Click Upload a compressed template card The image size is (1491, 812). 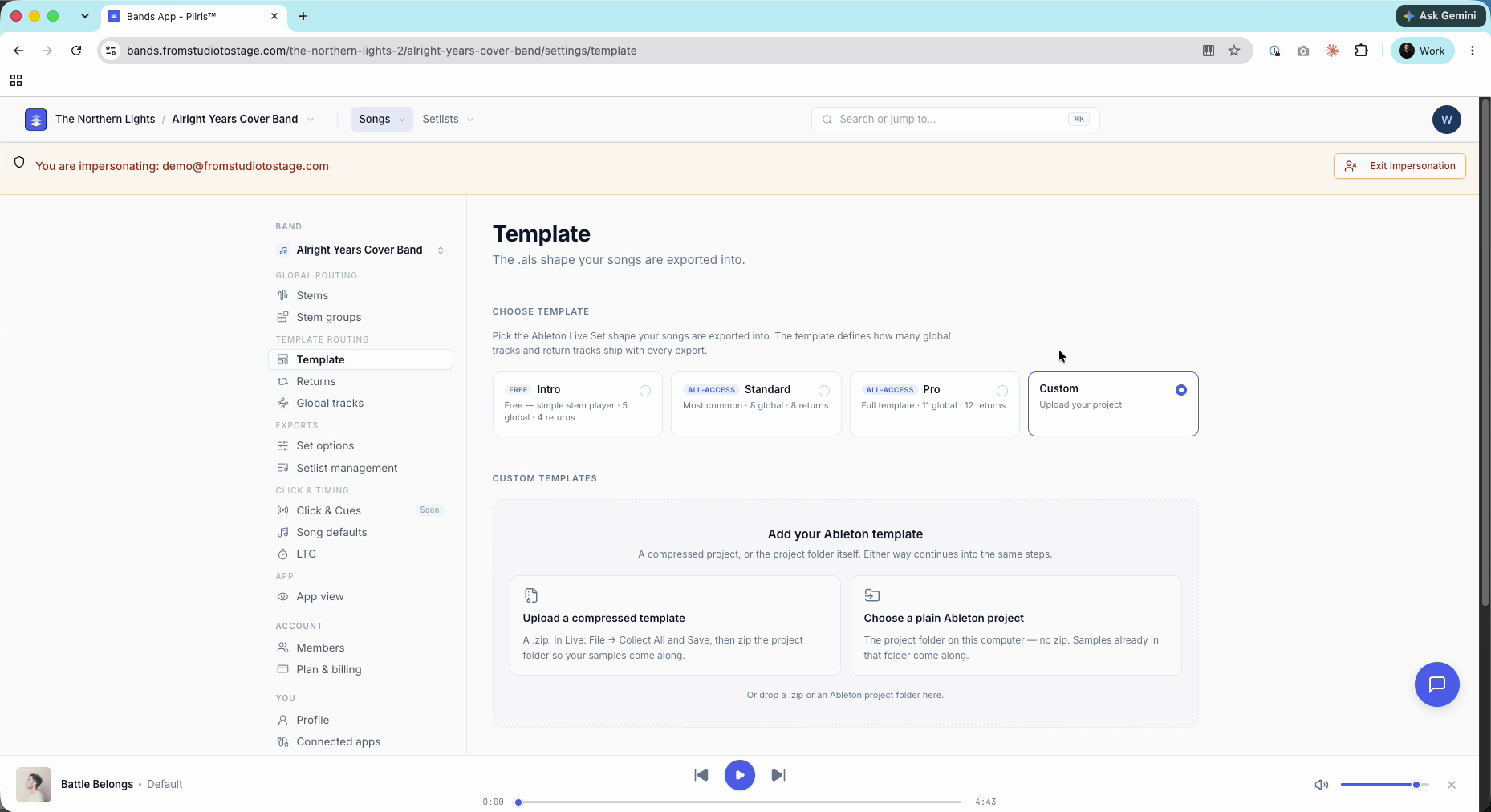coord(675,625)
